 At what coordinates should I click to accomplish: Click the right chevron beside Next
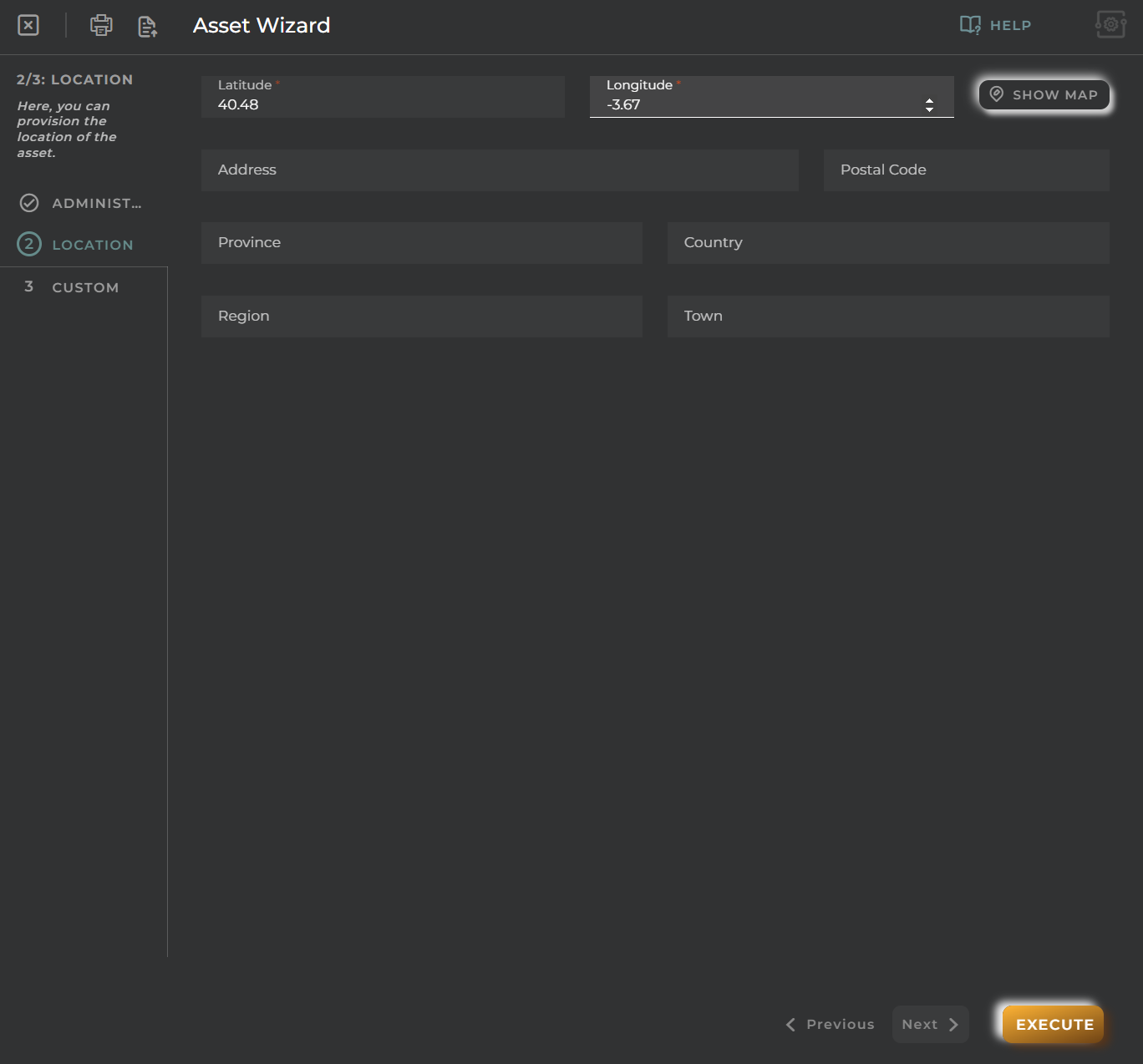tap(953, 1025)
